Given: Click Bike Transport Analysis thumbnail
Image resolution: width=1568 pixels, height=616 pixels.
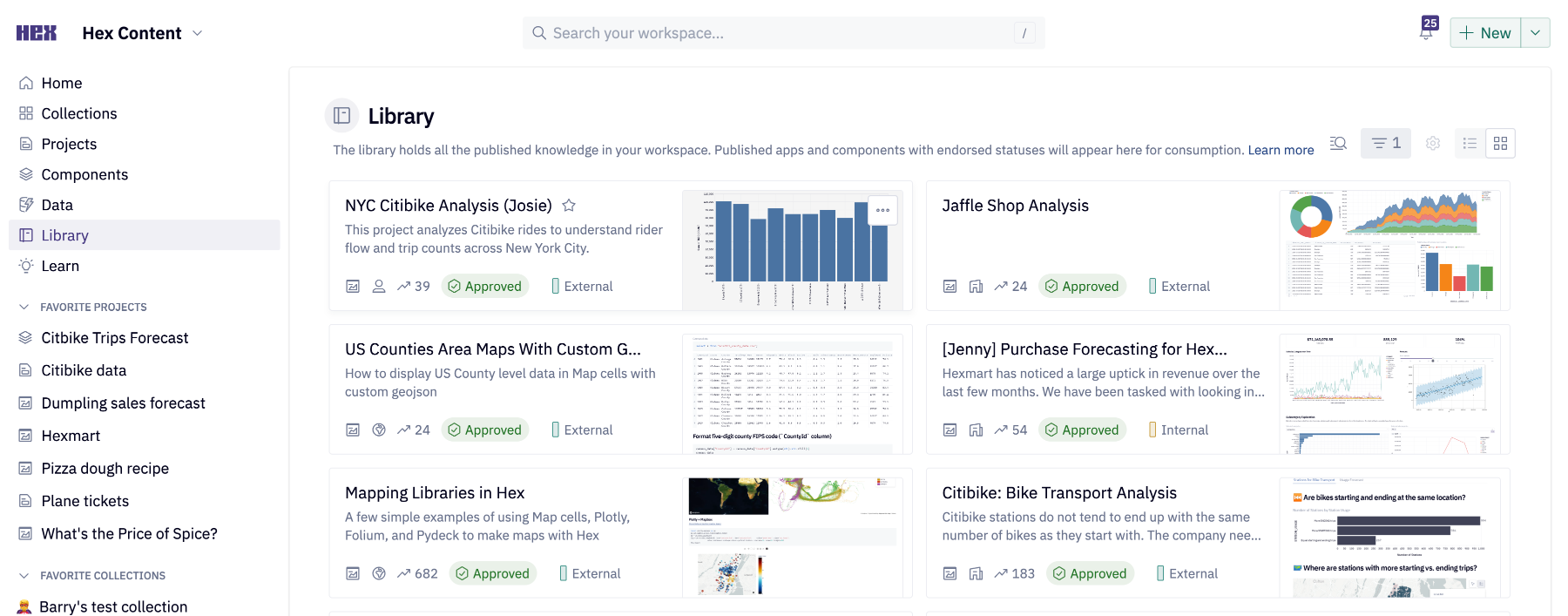Looking at the screenshot, I should tap(1390, 537).
